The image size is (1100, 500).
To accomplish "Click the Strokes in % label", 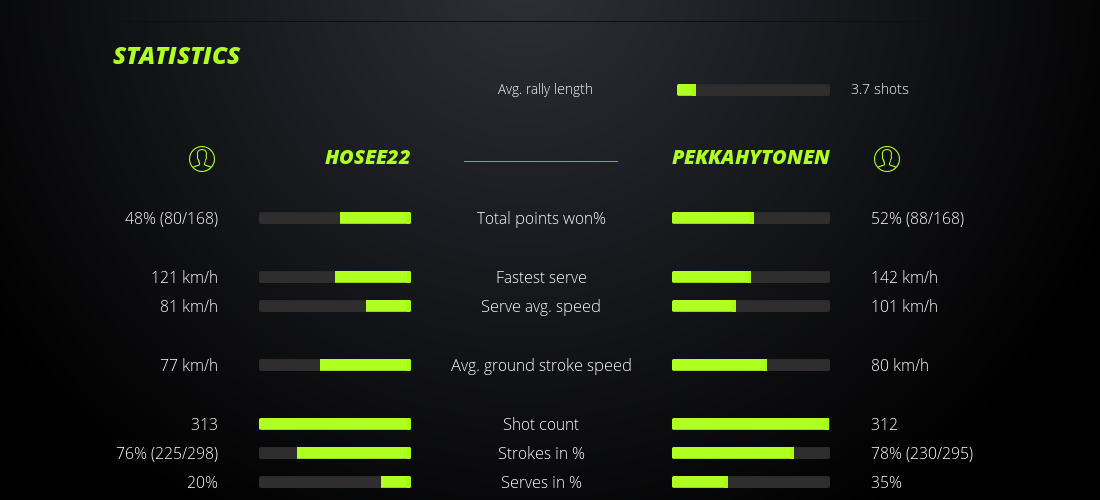I will point(541,453).
